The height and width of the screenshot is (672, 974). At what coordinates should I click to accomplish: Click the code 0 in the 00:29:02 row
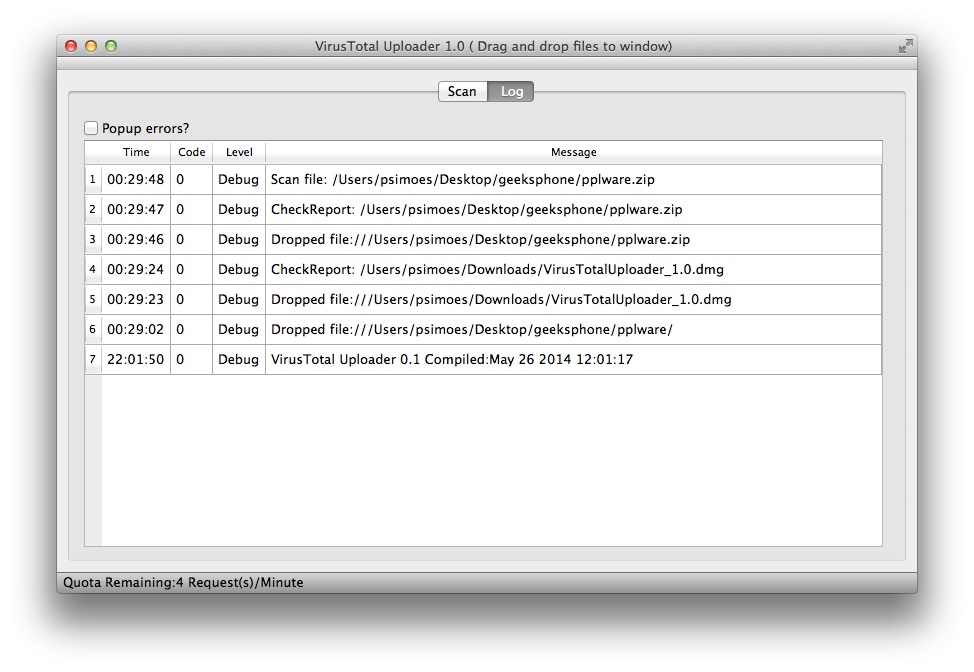click(191, 329)
